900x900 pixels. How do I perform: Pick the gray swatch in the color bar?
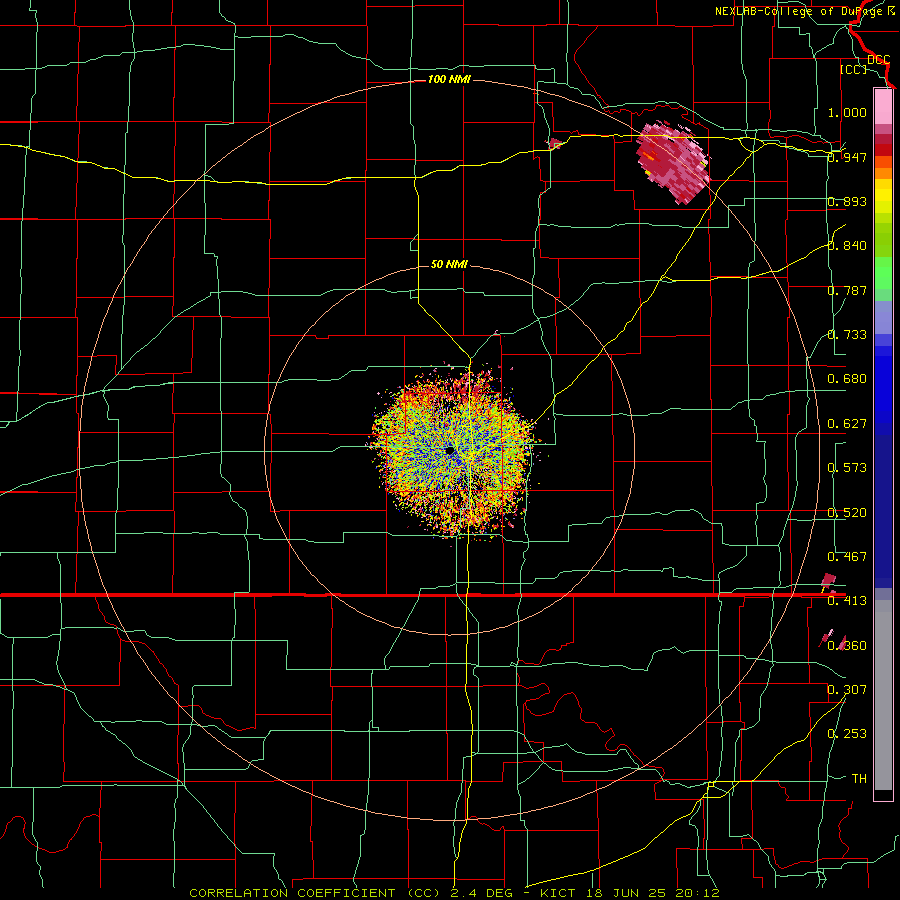(x=883, y=695)
